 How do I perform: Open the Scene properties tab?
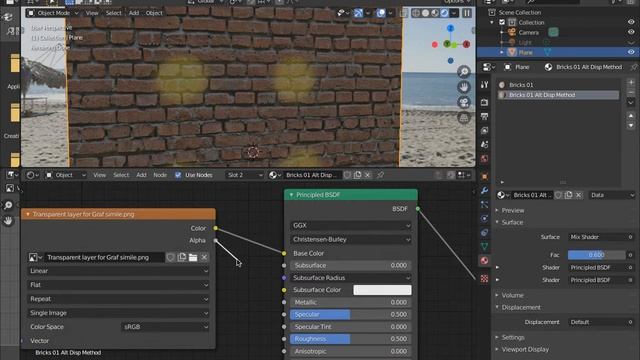(x=484, y=144)
